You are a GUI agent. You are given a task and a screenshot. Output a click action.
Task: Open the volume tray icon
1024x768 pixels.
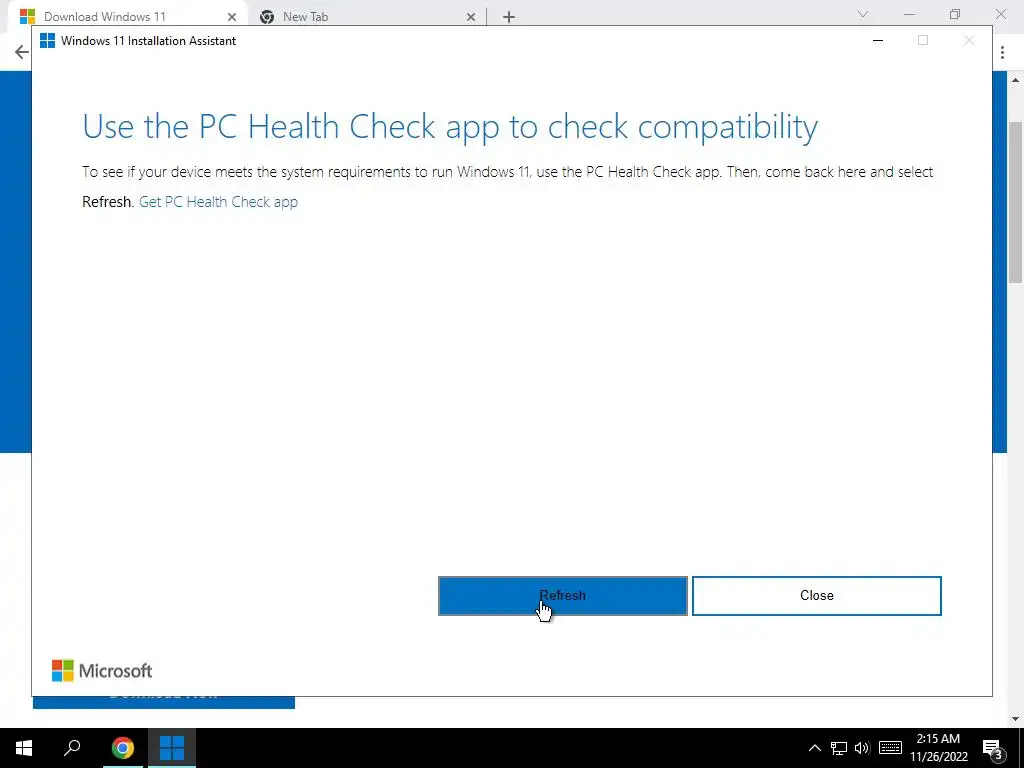pos(862,748)
